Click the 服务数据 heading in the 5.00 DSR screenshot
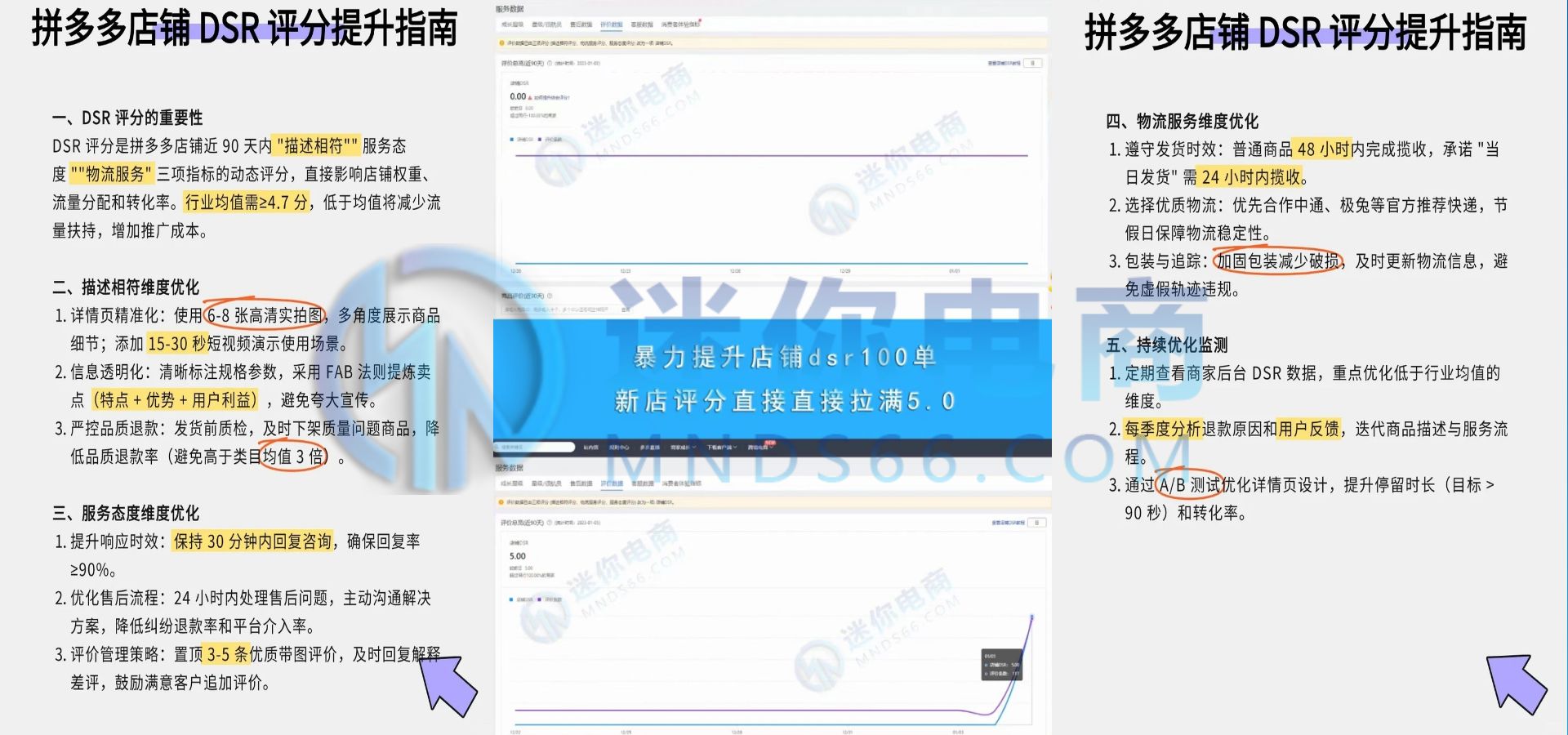Viewport: 1568px width, 735px height. point(510,468)
